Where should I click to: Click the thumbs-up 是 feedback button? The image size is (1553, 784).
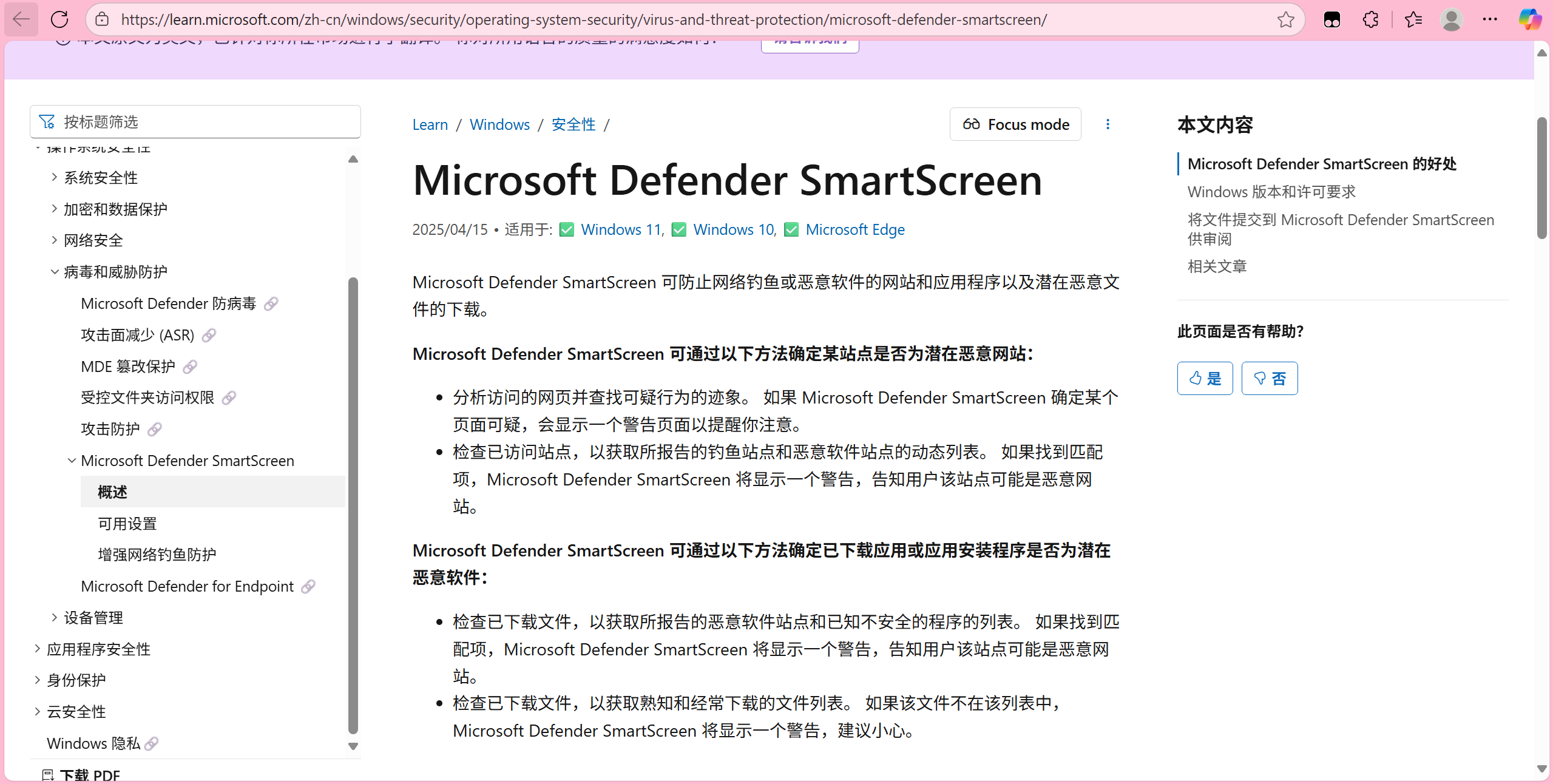pos(1205,379)
